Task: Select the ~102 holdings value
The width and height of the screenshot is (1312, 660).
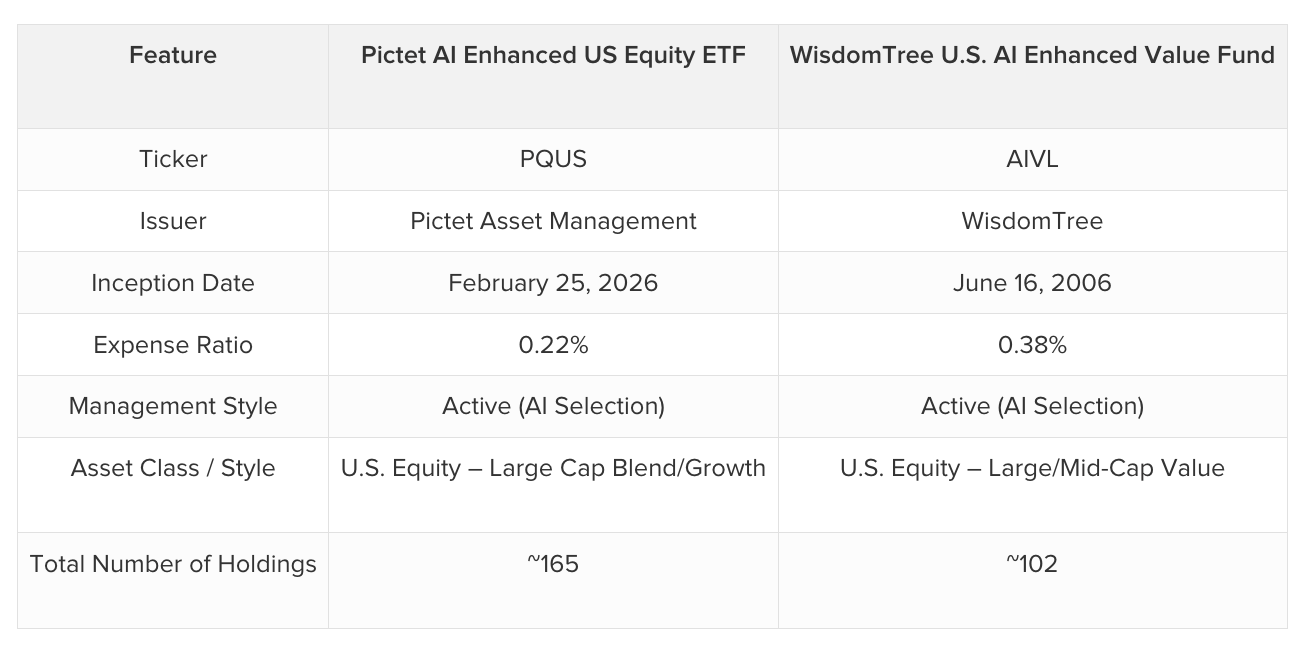Action: coord(1032,564)
